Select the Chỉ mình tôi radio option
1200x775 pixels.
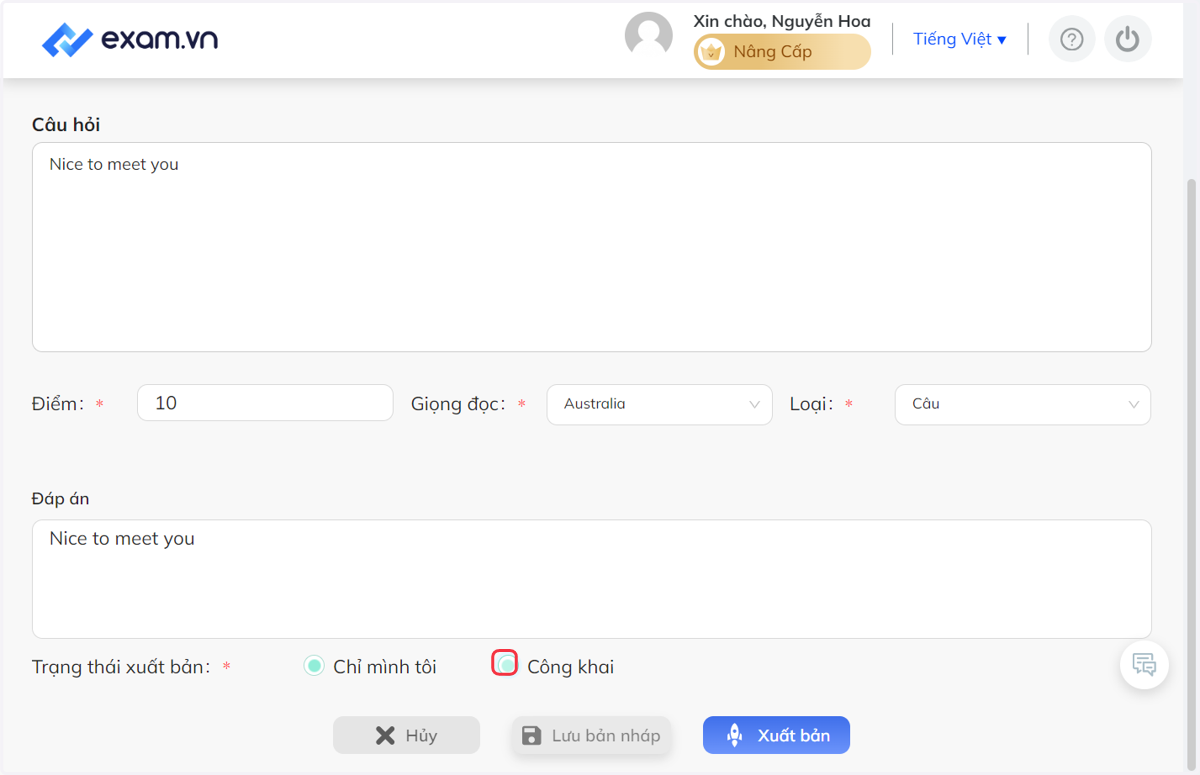314,665
